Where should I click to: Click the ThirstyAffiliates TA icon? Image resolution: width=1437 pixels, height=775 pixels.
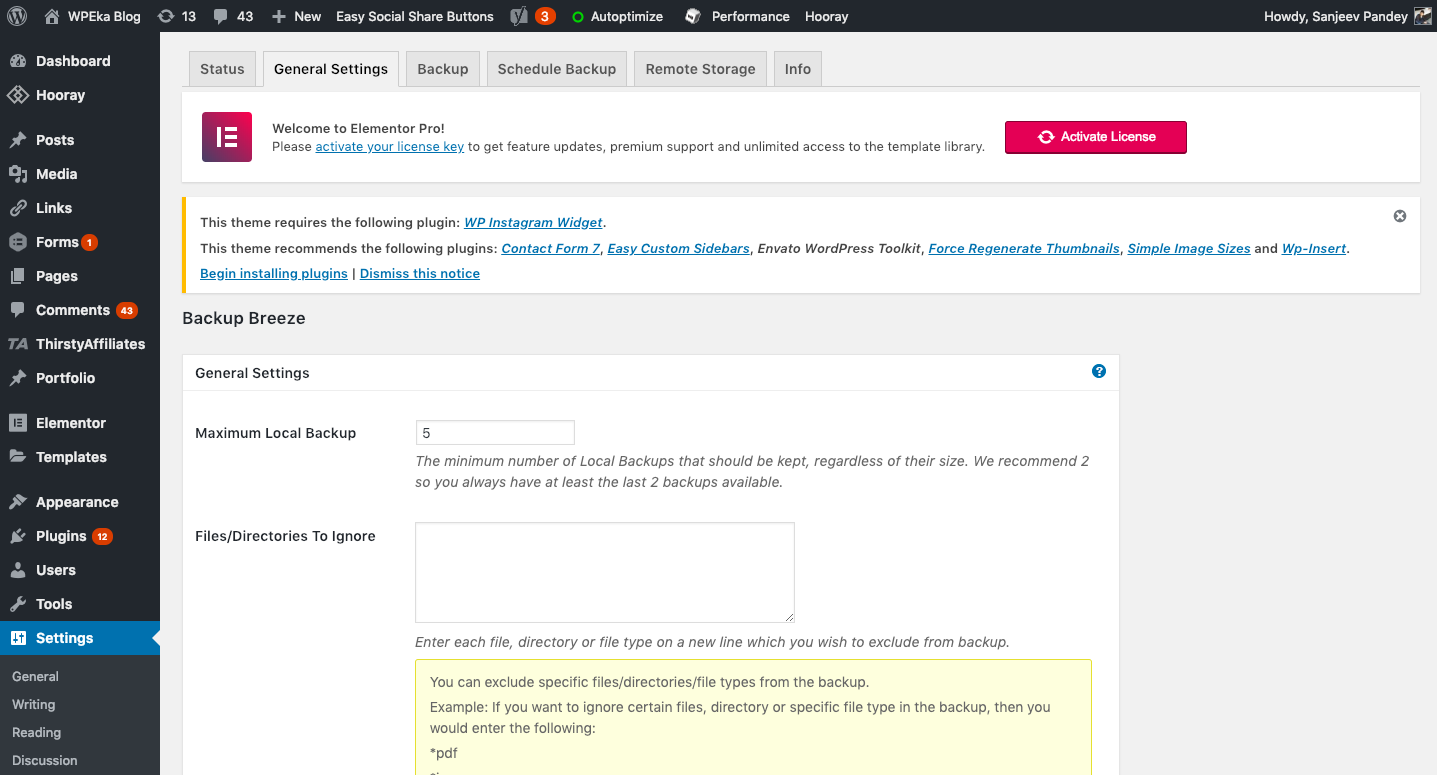click(18, 344)
